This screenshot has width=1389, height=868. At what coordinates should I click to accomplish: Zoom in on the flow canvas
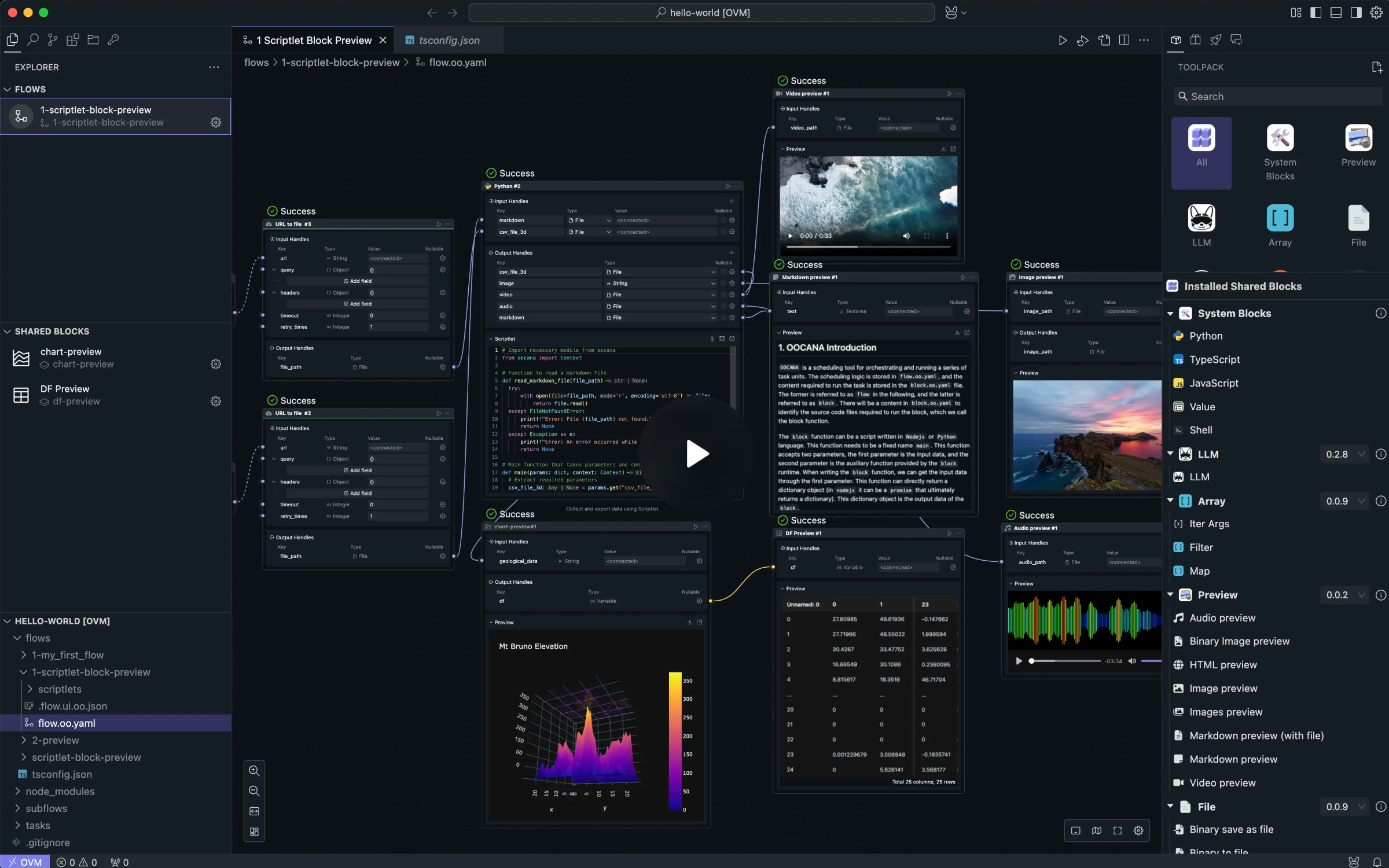tap(254, 771)
